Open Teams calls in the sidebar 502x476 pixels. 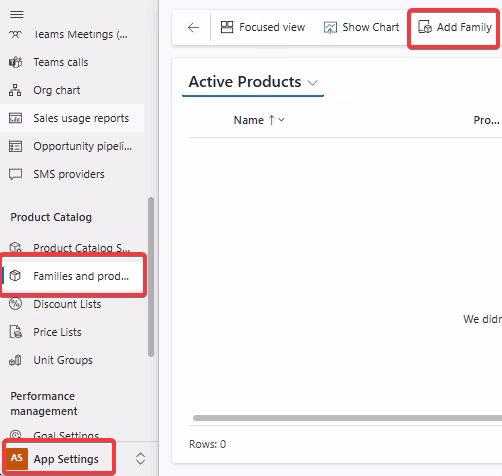[x=72, y=62]
